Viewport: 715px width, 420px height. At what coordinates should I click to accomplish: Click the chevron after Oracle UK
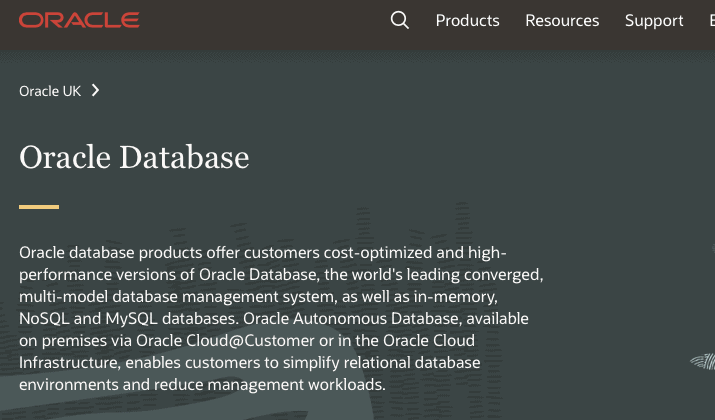[x=95, y=90]
